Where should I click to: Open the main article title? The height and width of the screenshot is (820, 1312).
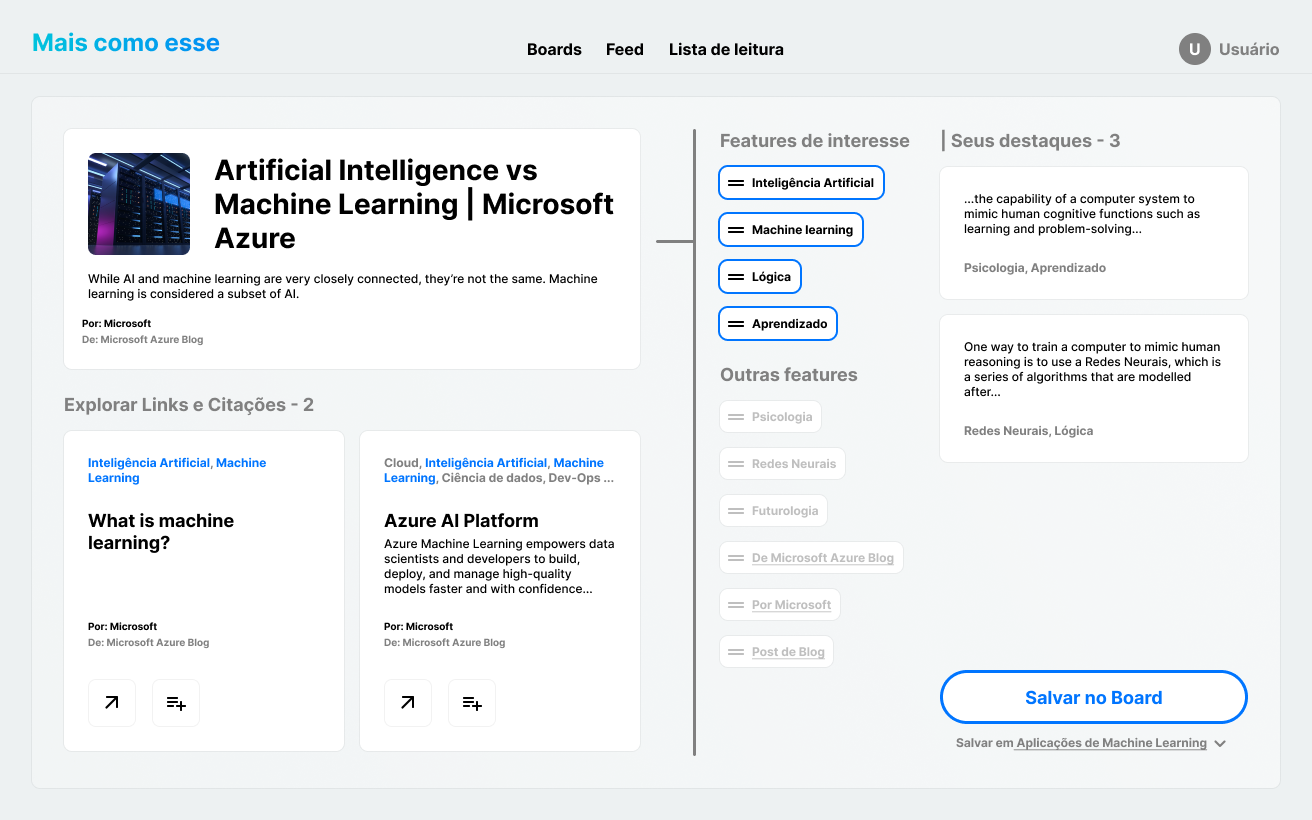coord(414,204)
